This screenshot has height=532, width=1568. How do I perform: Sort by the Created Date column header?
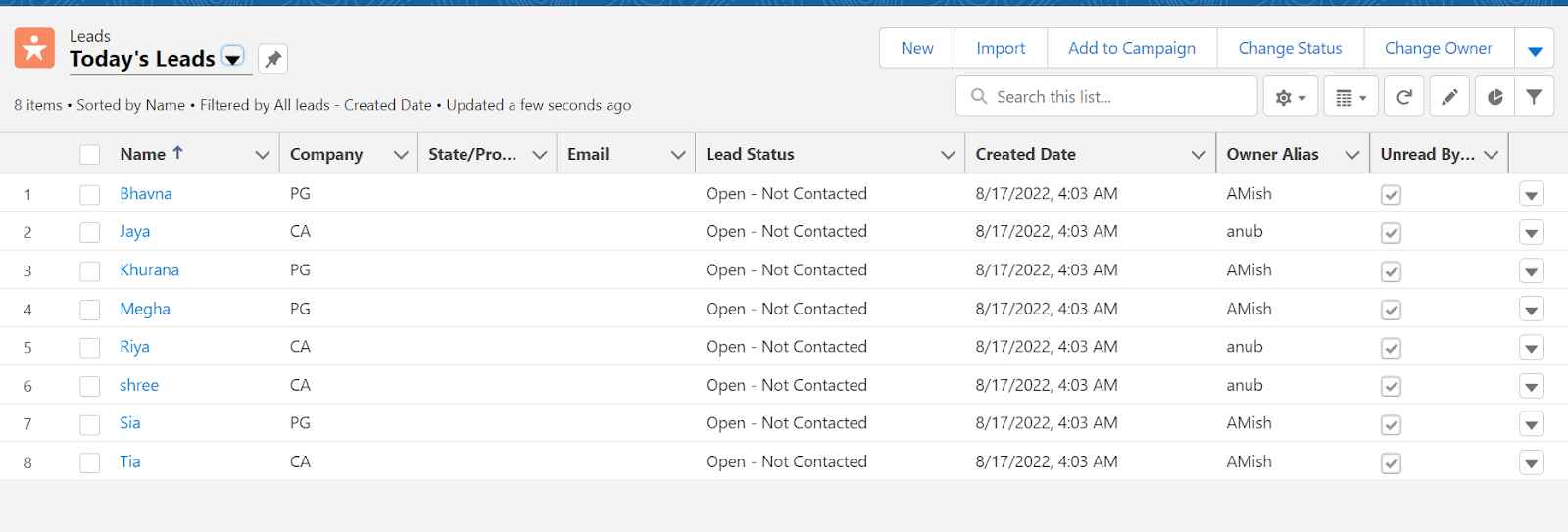[x=1025, y=154]
